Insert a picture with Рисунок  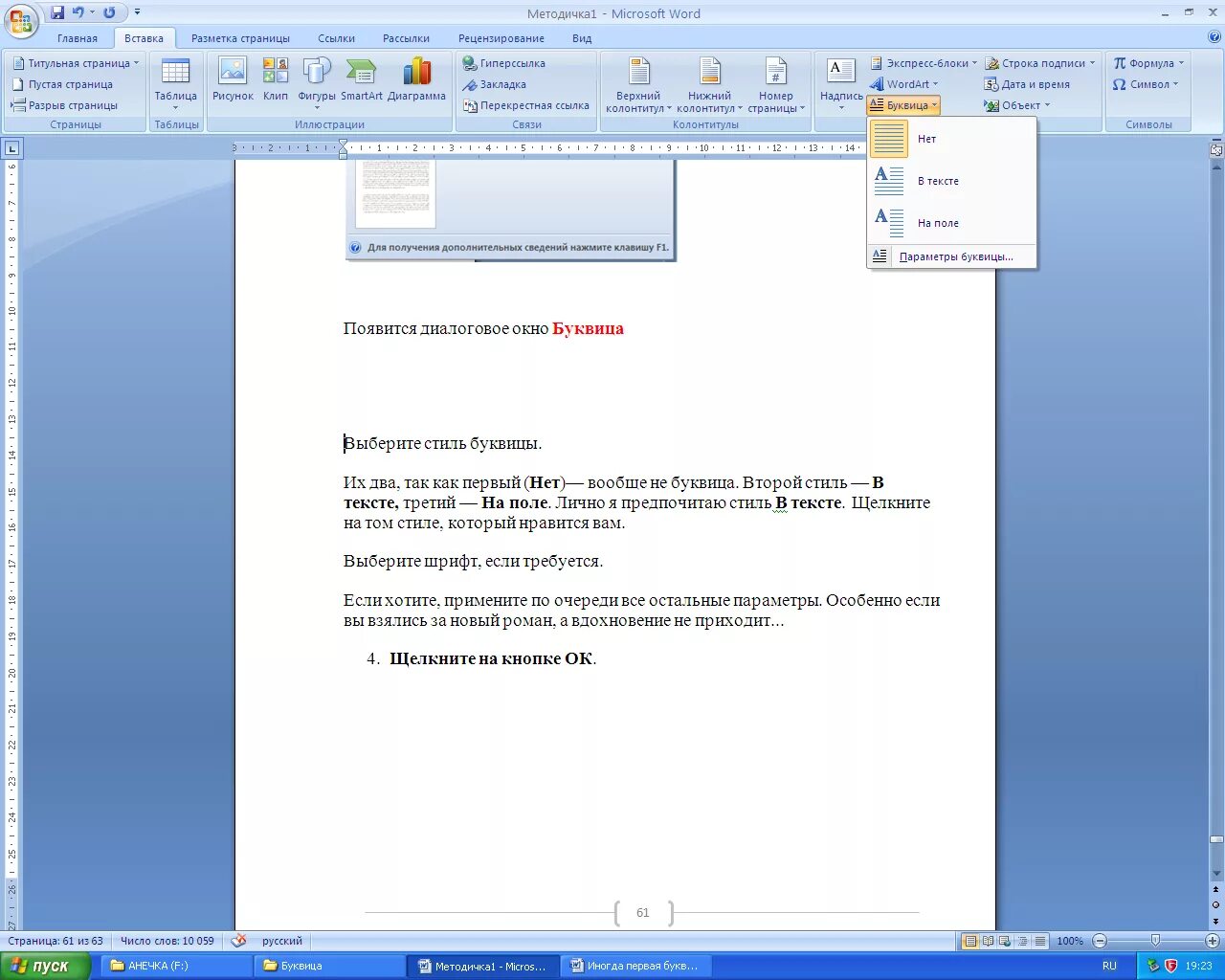(x=233, y=80)
